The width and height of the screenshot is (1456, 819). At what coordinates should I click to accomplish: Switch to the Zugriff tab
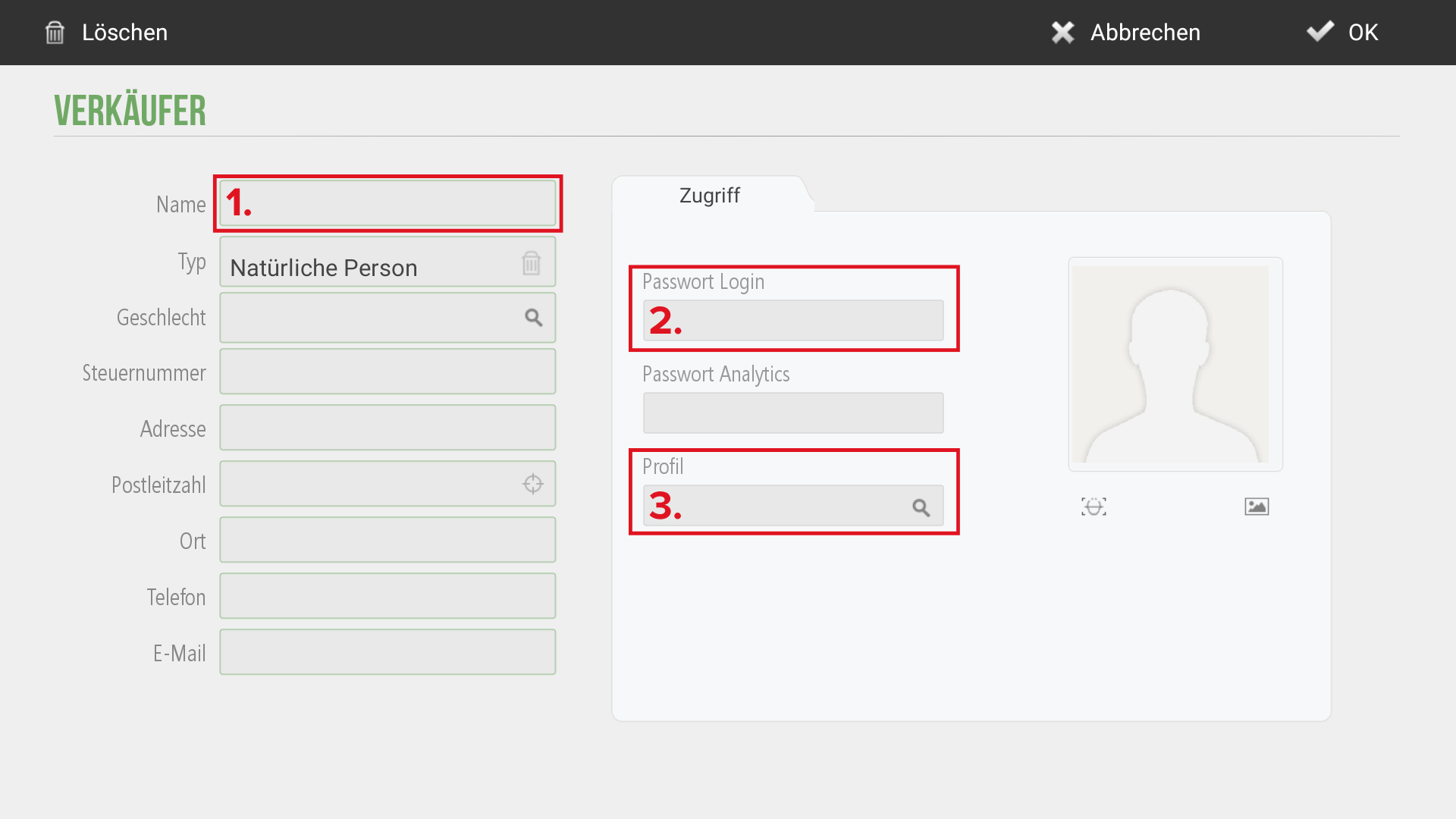(x=710, y=195)
